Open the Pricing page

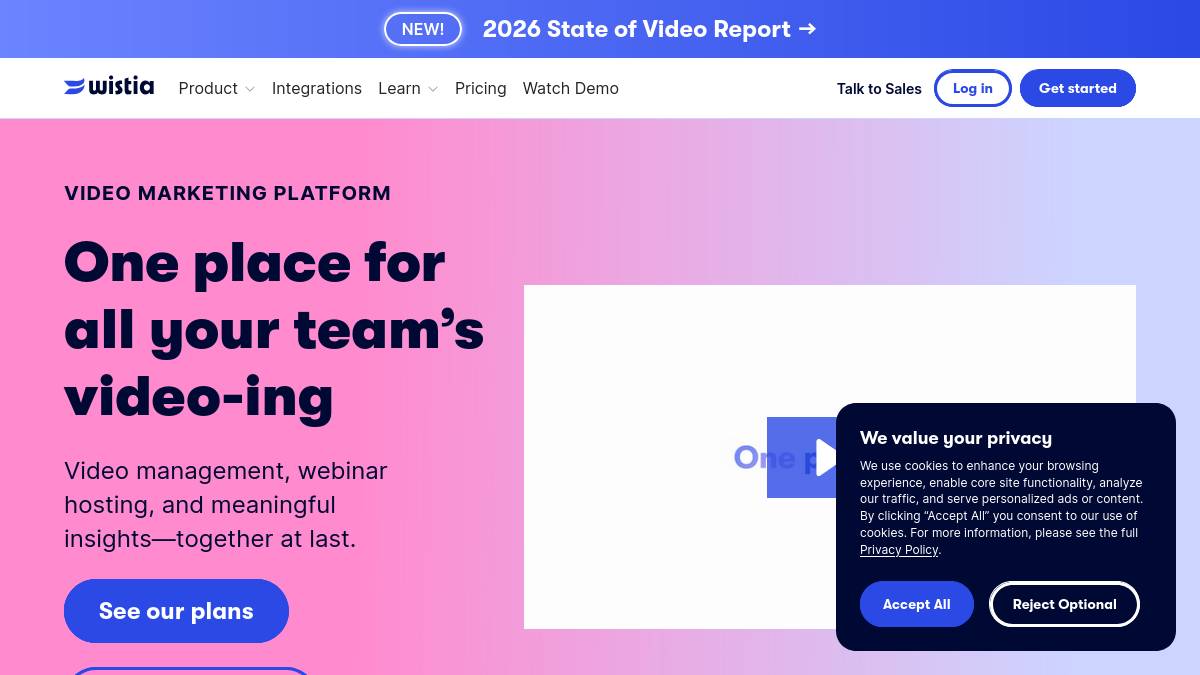(x=481, y=88)
